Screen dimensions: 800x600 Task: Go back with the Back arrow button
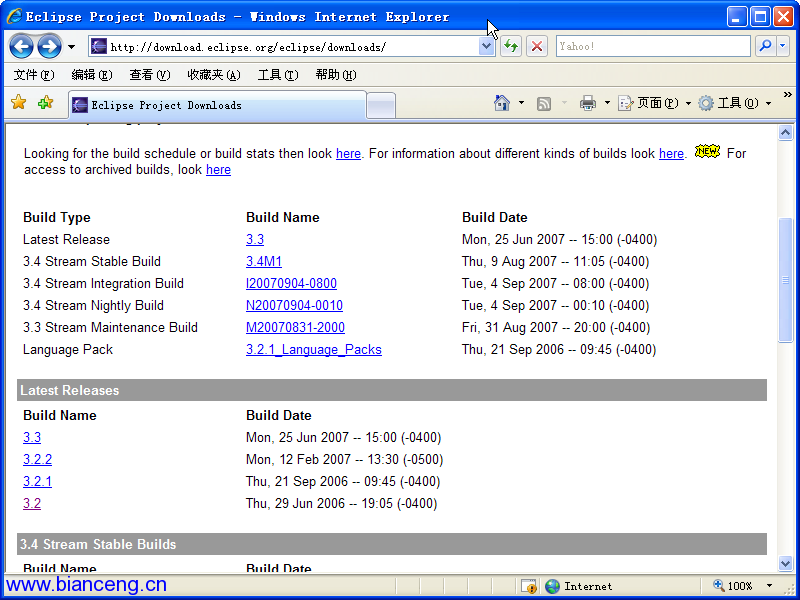pyautogui.click(x=21, y=47)
